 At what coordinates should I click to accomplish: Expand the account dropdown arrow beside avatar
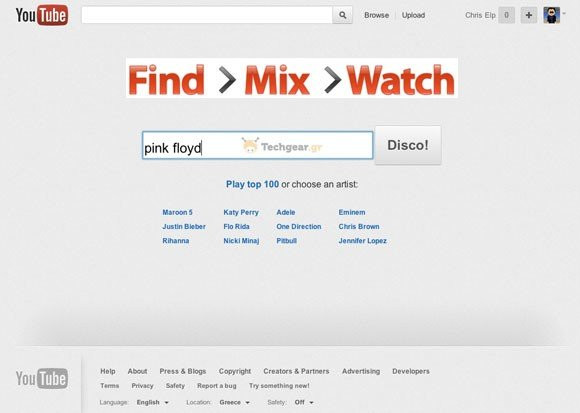(564, 14)
